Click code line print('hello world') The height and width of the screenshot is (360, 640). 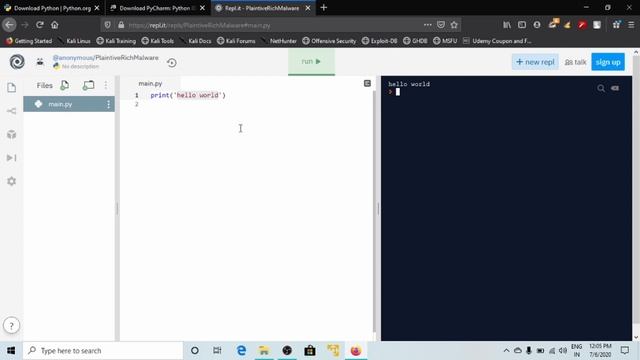tap(188, 95)
